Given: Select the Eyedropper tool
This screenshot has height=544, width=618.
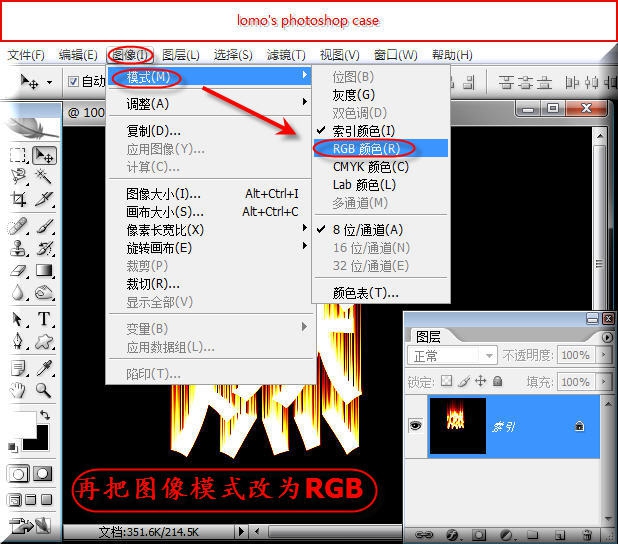Looking at the screenshot, I should (x=44, y=367).
